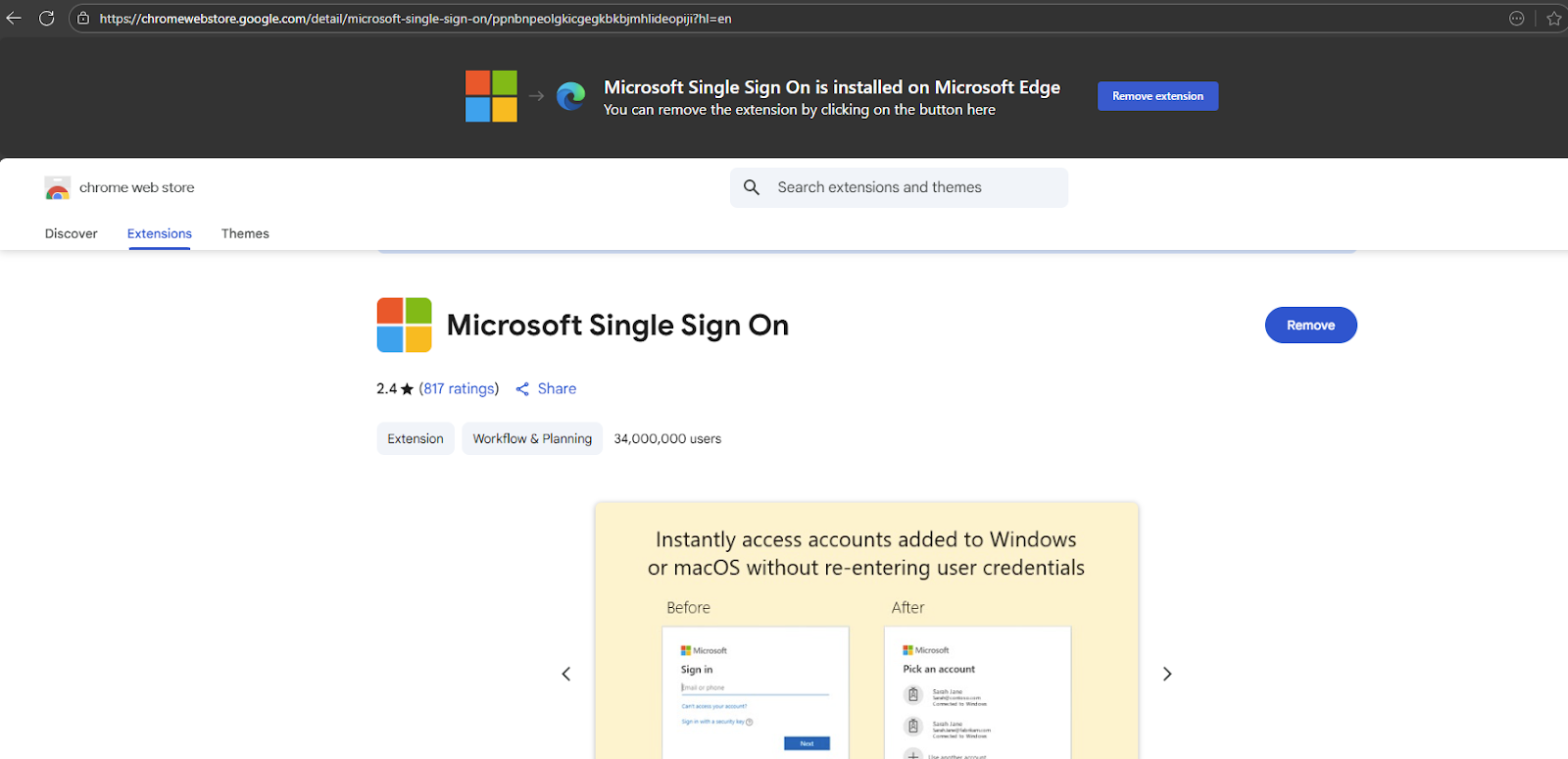Open the 817 ratings link

click(459, 388)
